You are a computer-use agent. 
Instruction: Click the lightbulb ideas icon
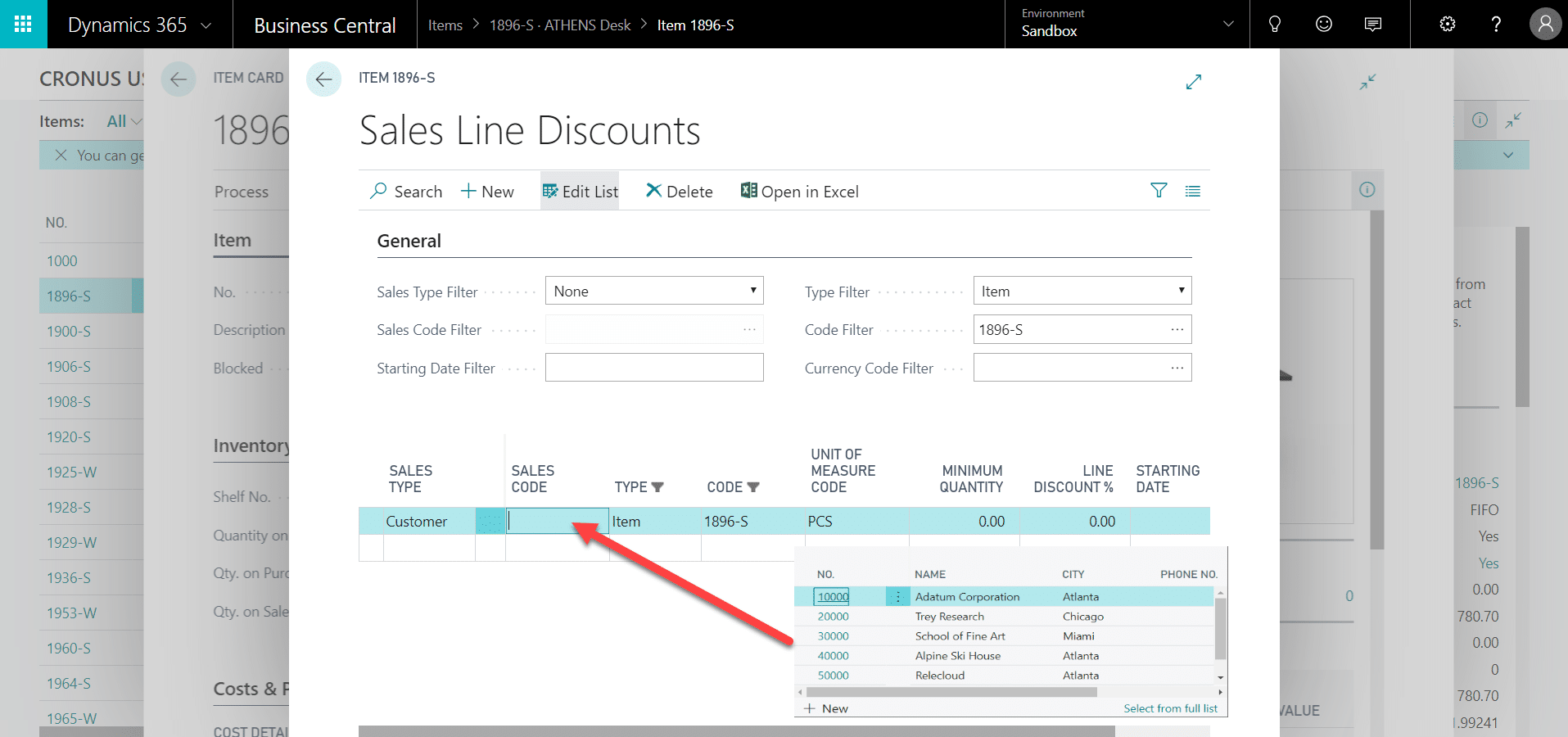coord(1274,24)
